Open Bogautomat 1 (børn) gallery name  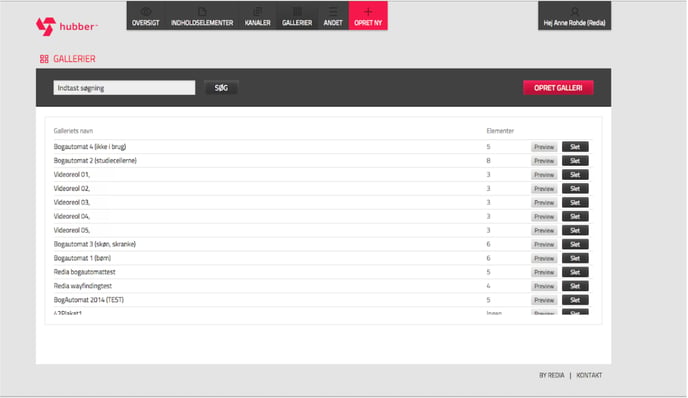click(x=82, y=258)
